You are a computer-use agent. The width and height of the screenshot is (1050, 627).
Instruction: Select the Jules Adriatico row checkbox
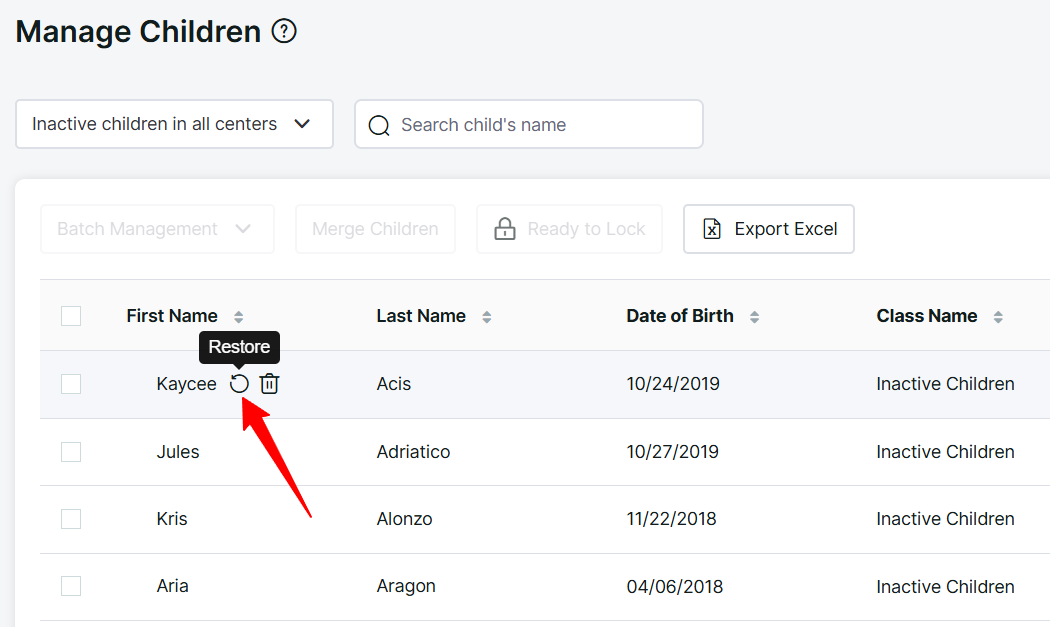pyautogui.click(x=71, y=452)
